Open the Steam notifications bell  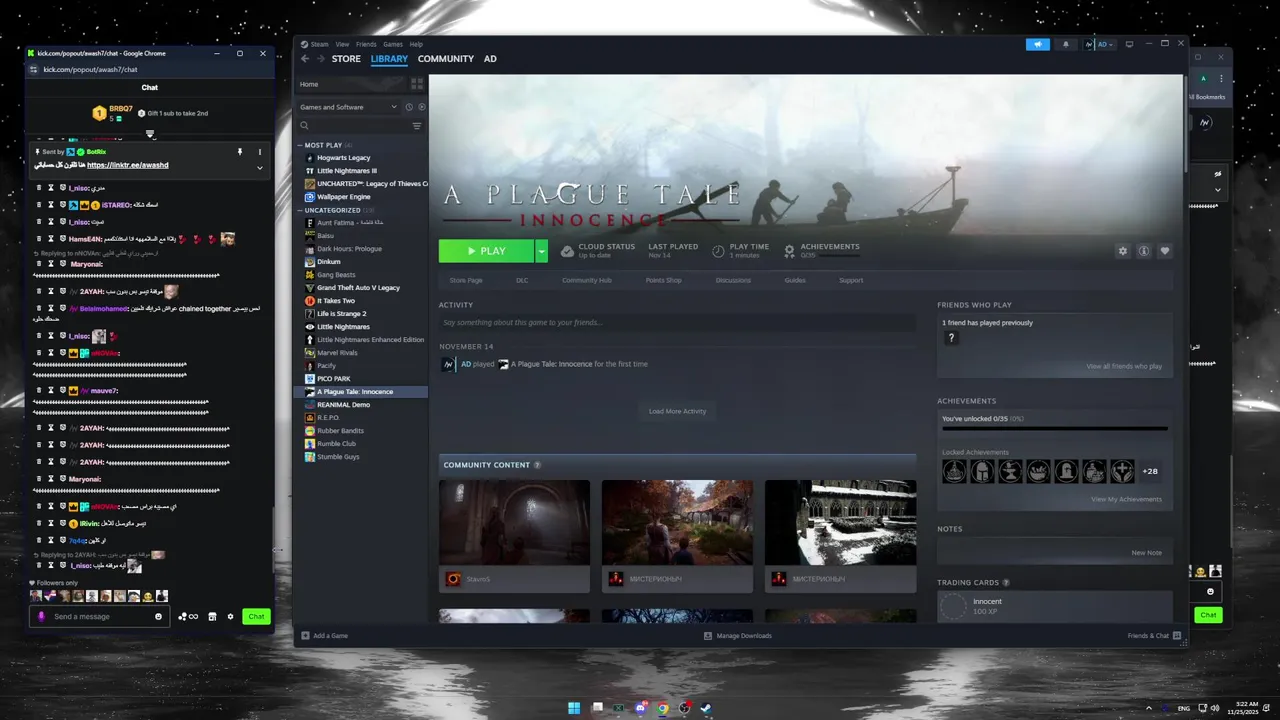[x=1065, y=44]
